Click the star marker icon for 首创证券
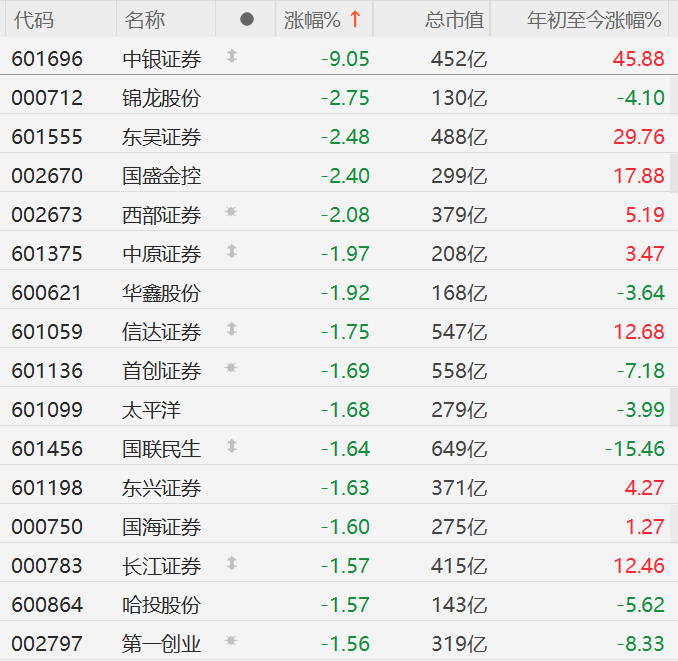 click(x=231, y=367)
